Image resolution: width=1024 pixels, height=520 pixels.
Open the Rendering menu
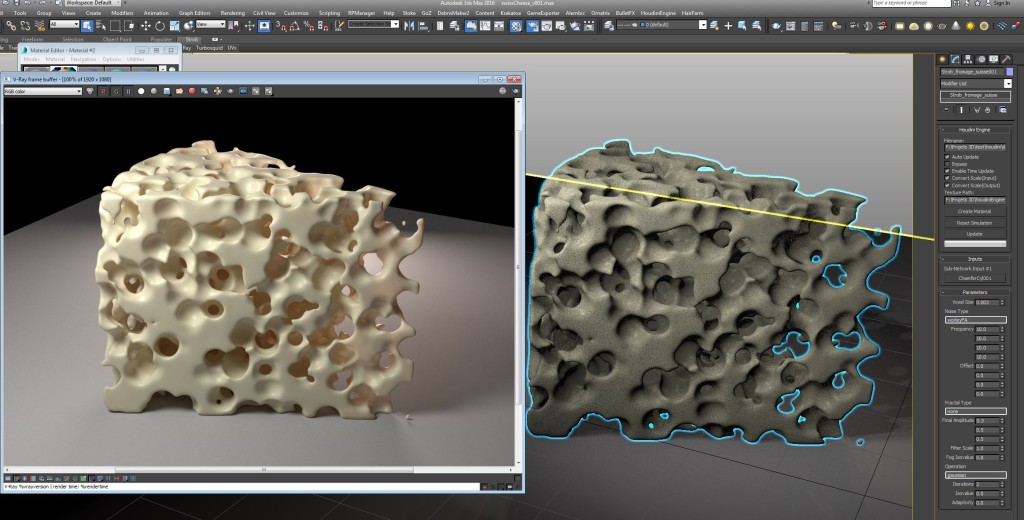[232, 13]
